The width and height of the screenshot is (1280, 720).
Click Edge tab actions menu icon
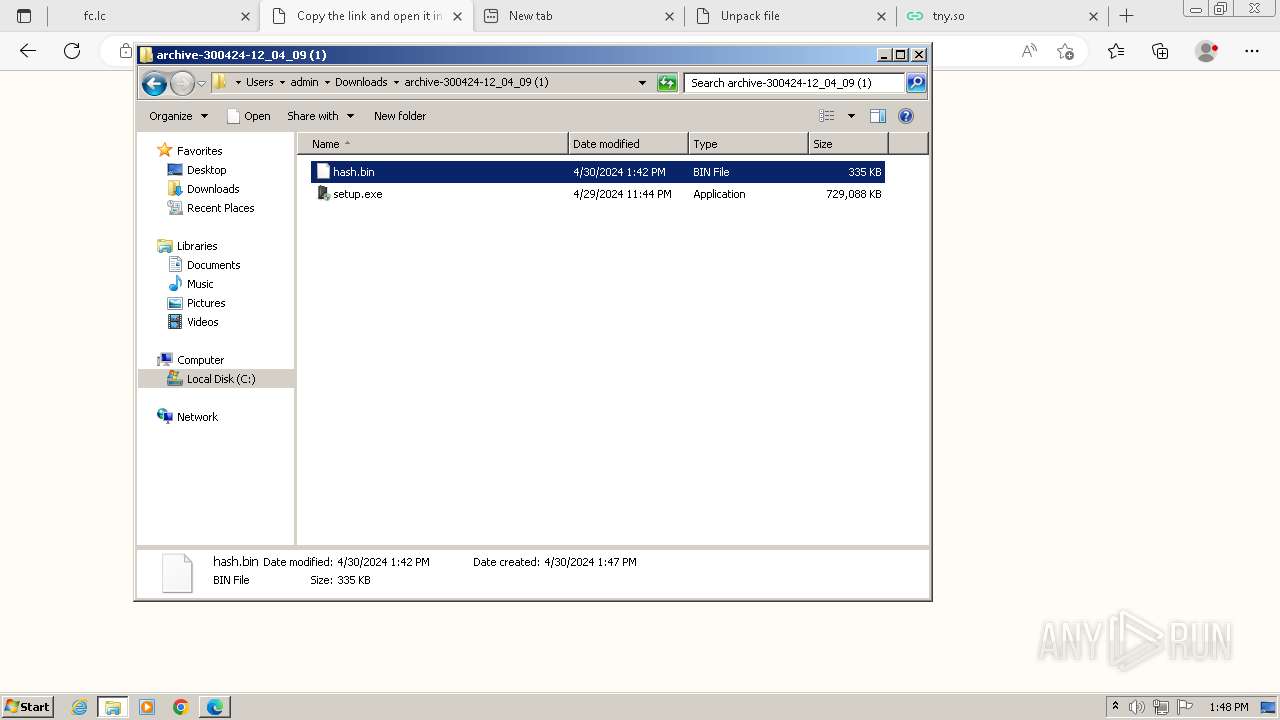tap(24, 16)
